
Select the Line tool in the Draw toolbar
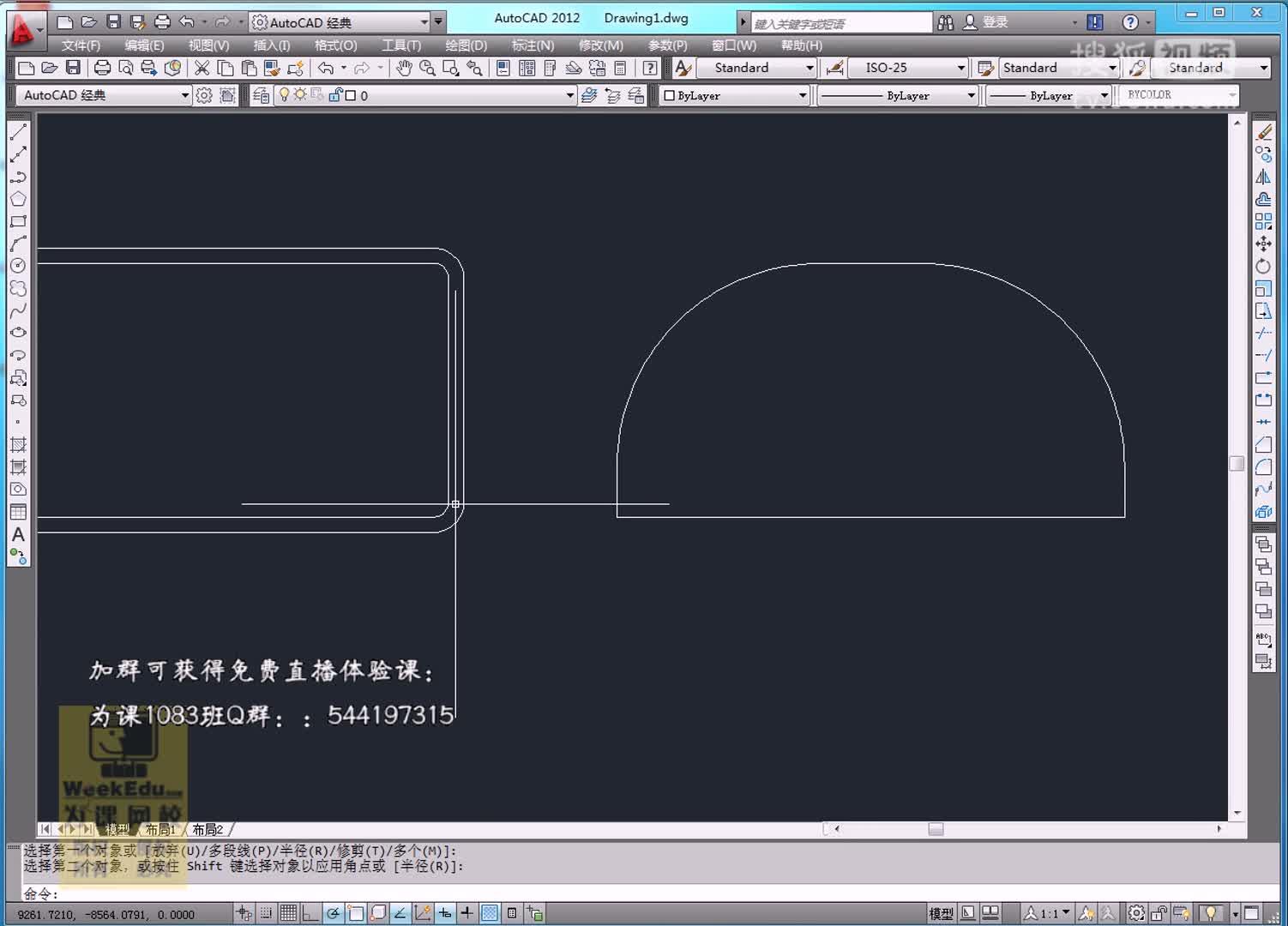[18, 131]
